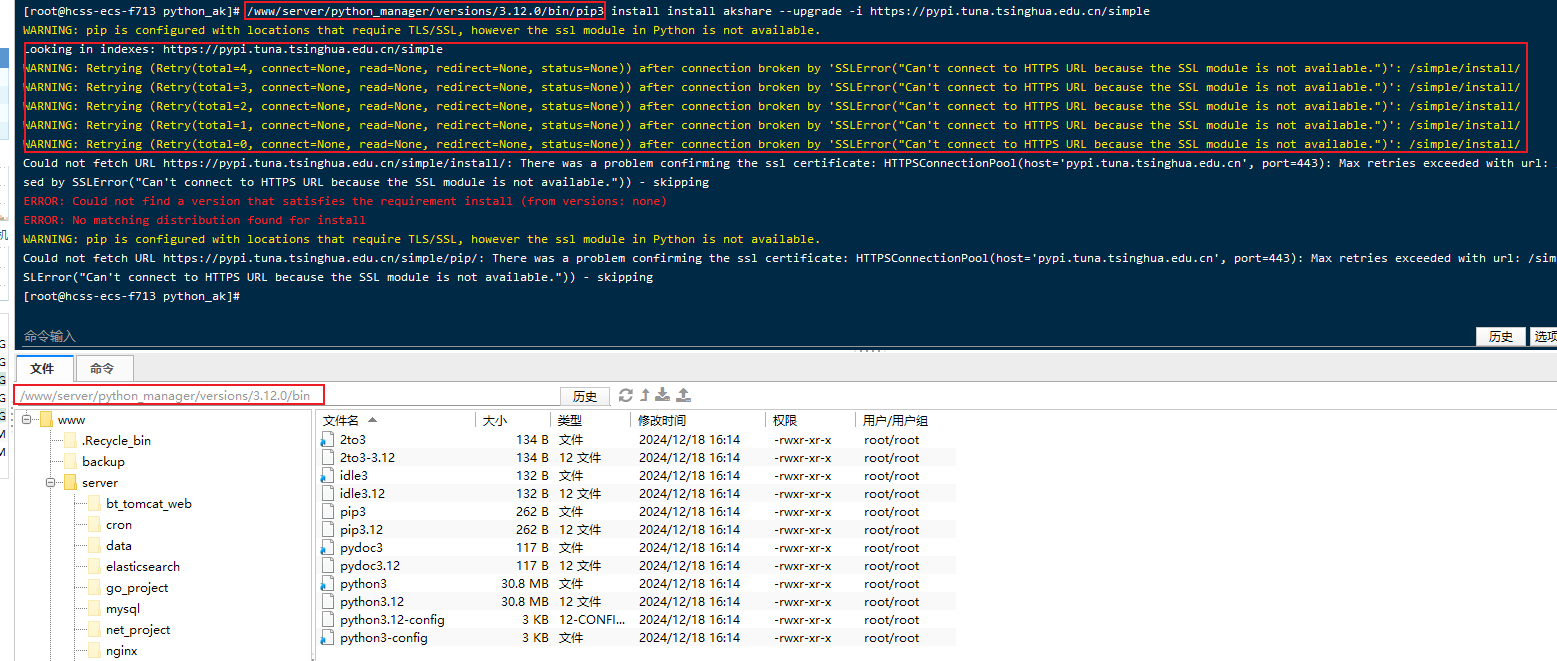Select the python3 link file icon

click(327, 584)
